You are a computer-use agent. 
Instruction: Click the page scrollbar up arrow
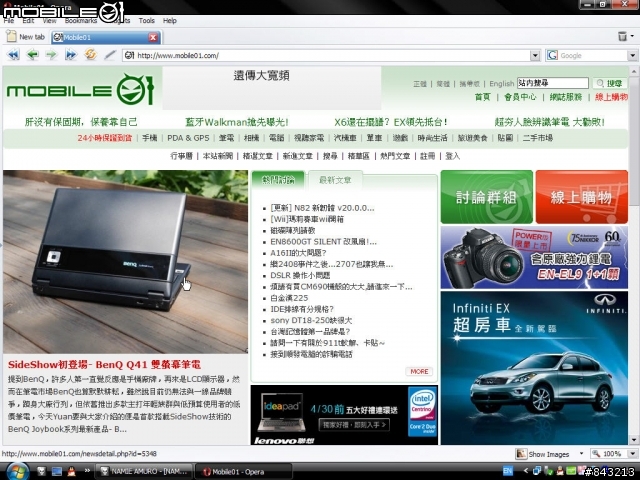pyautogui.click(x=633, y=72)
